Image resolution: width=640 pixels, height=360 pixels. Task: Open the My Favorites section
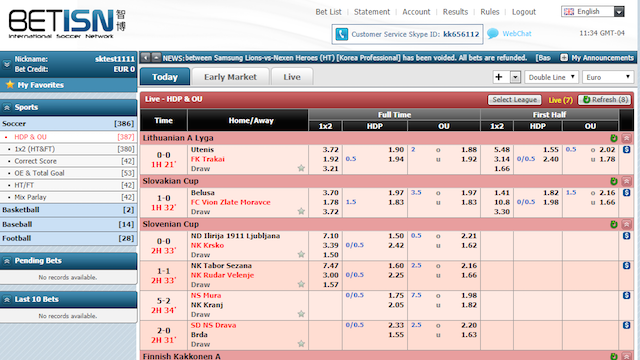pos(68,85)
